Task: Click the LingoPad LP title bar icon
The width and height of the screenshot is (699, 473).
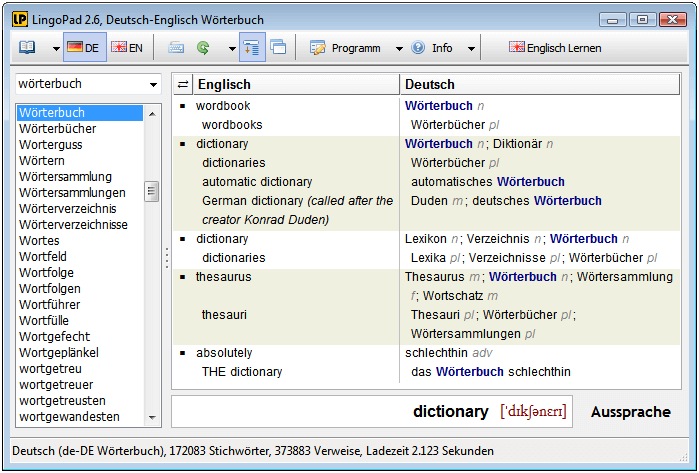Action: (19, 17)
